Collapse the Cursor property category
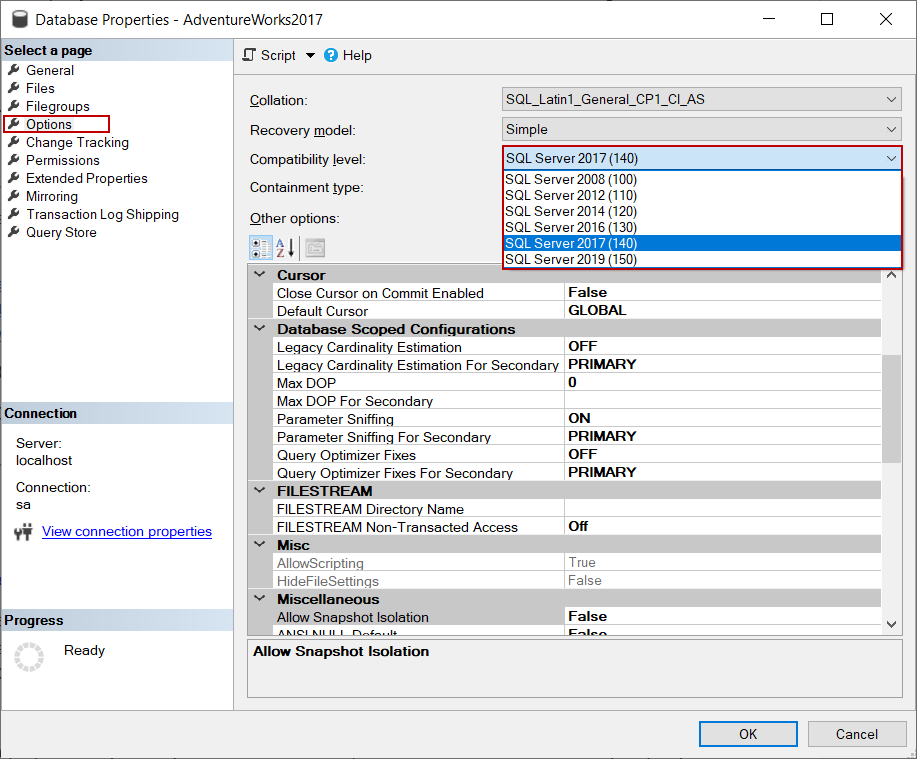Screen dimensions: 917x759 (x=260, y=275)
